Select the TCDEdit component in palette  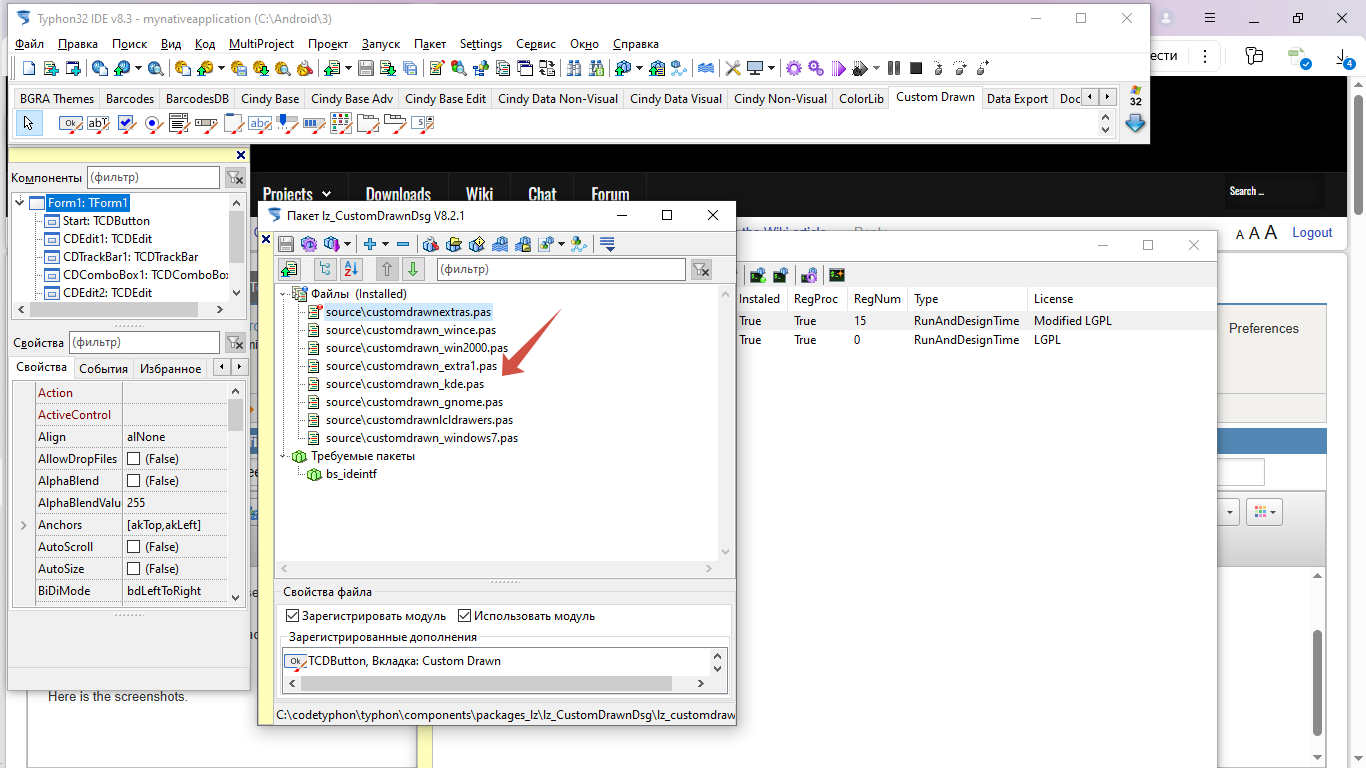click(x=98, y=124)
